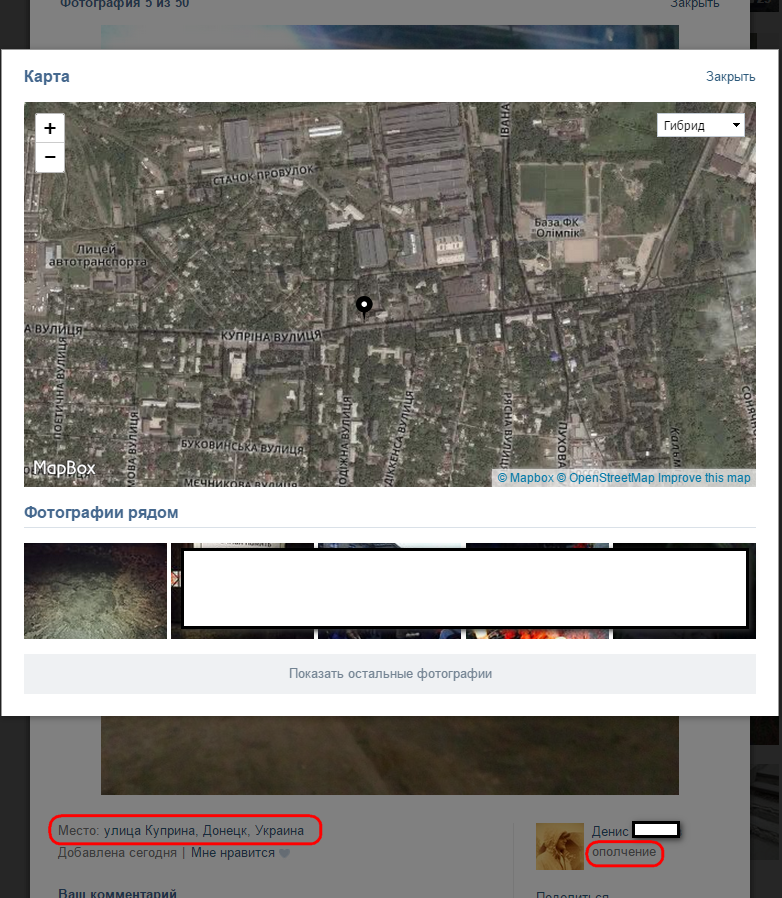Close the map via Закрыть link
The width and height of the screenshot is (782, 898).
point(730,77)
